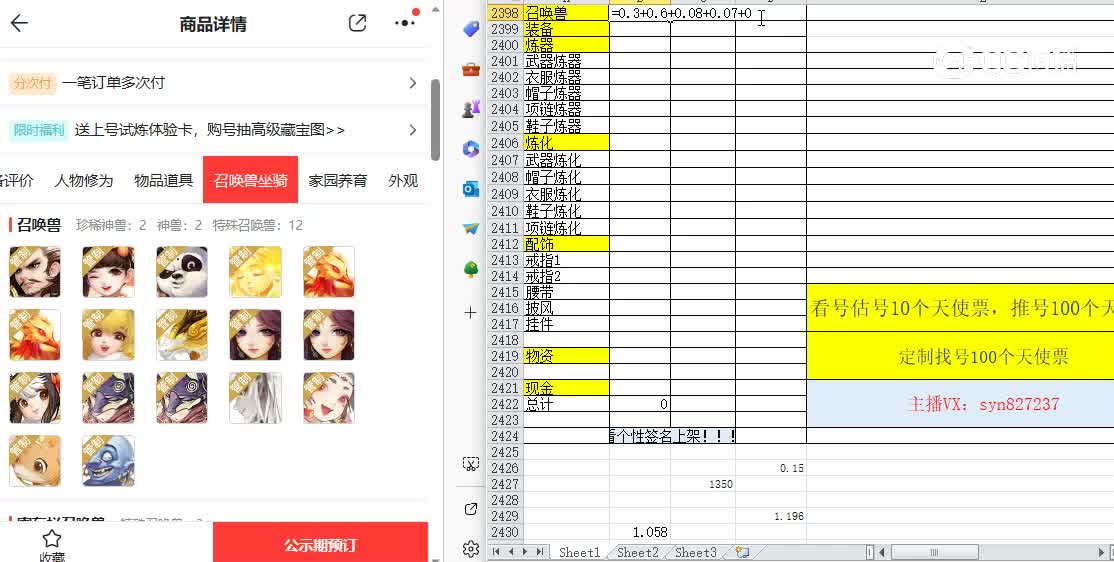Select the golden sleeping face pet avatar

point(255,272)
